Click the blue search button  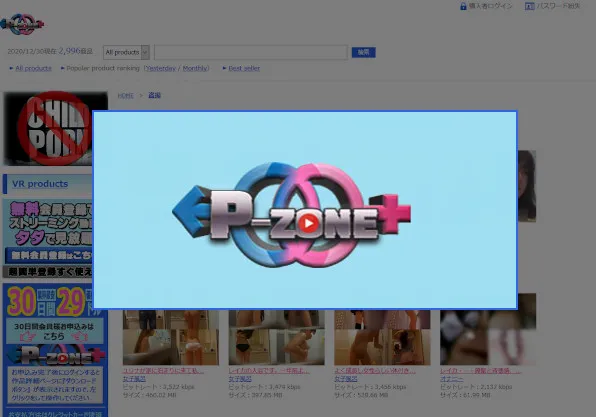[363, 52]
